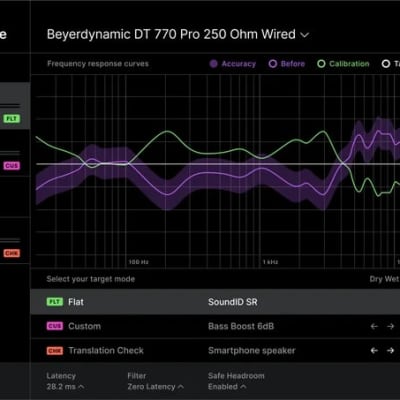Go to previous Custom preset with left arrow

(x=374, y=326)
